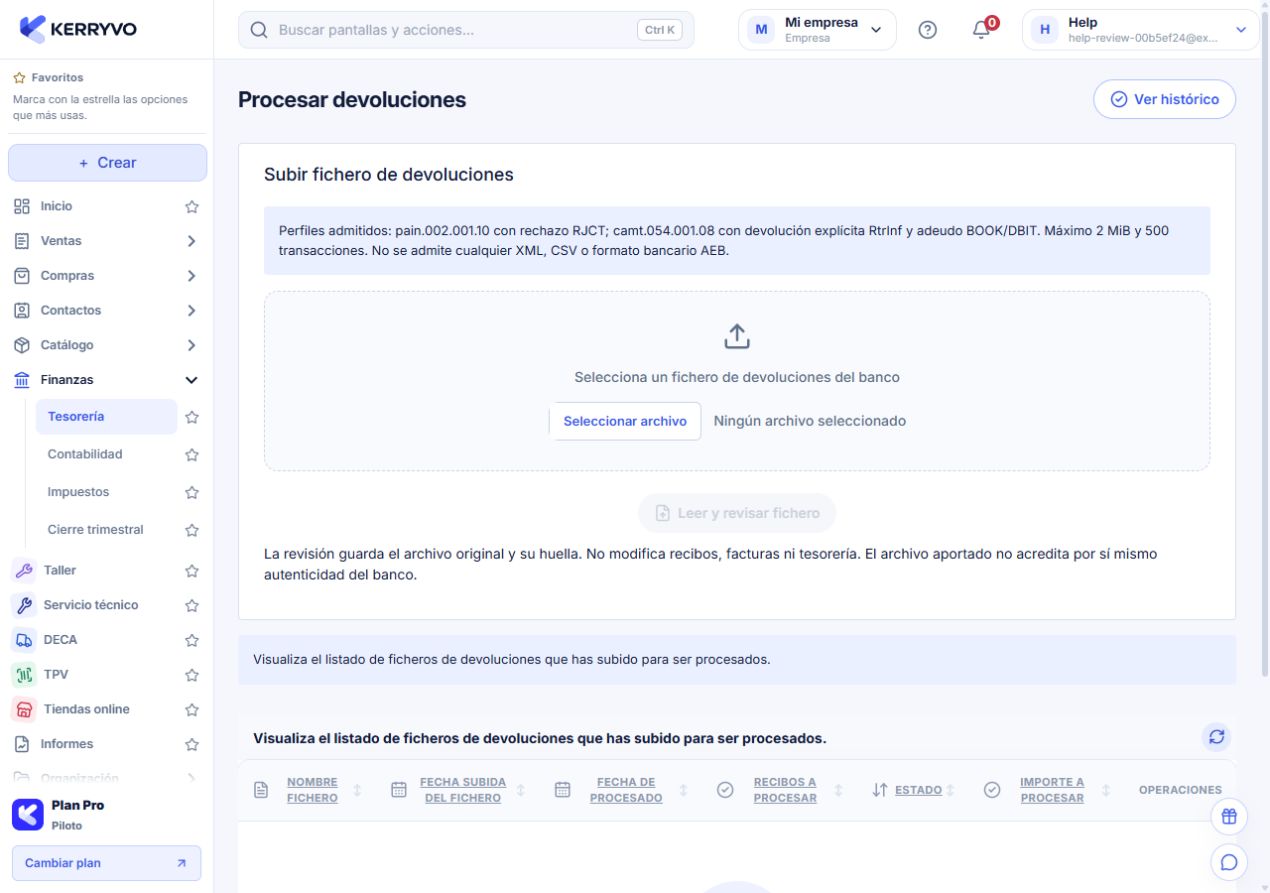Star Taller as favorite

click(192, 571)
